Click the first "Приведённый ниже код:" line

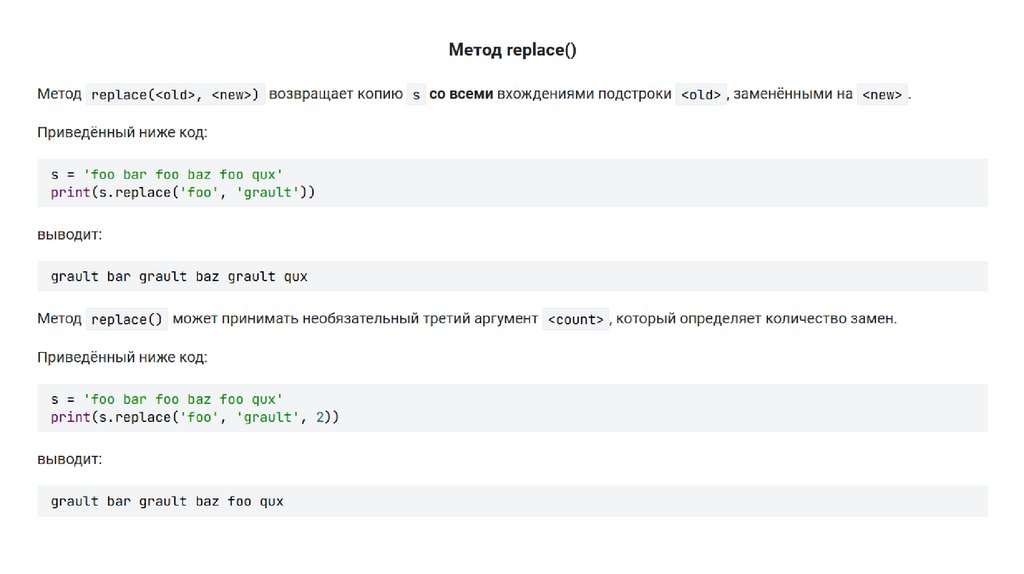coord(122,132)
